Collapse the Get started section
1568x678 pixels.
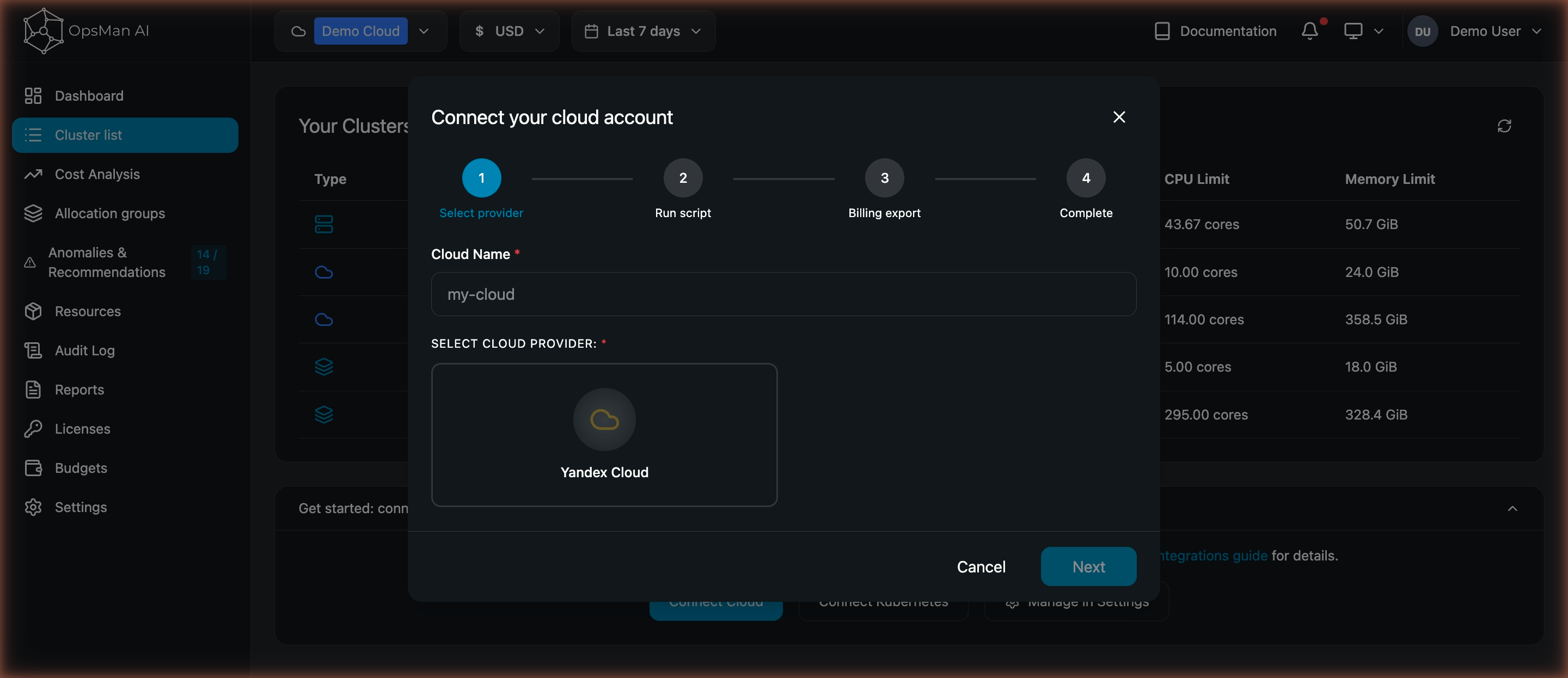coord(1512,508)
